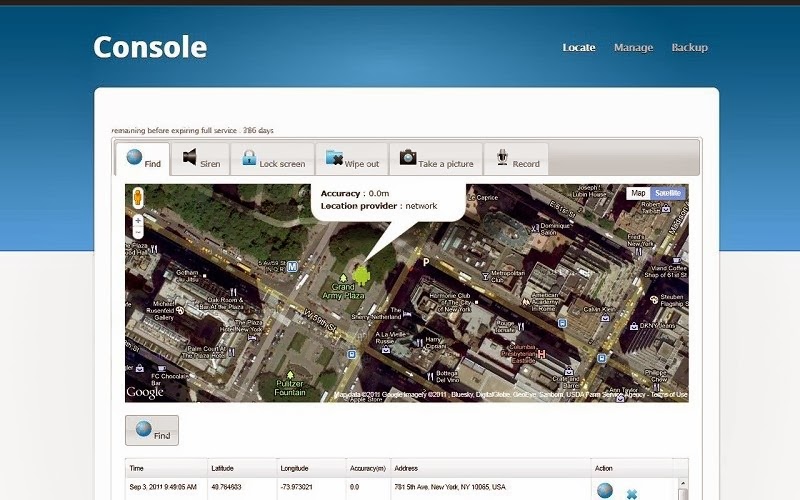Click the Pulitzer Fountain map label

coord(290,388)
